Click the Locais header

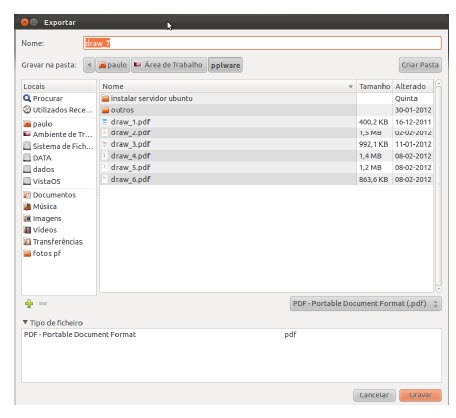[x=59, y=86]
